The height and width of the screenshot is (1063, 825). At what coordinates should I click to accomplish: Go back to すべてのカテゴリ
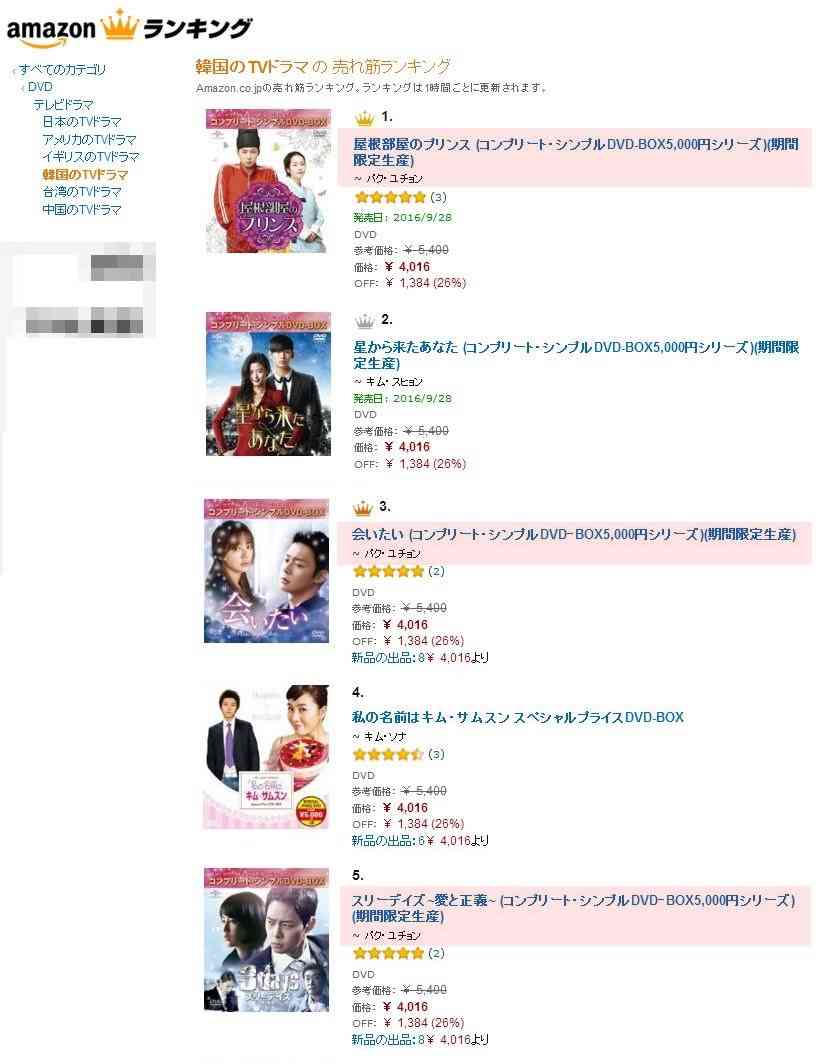(62, 69)
